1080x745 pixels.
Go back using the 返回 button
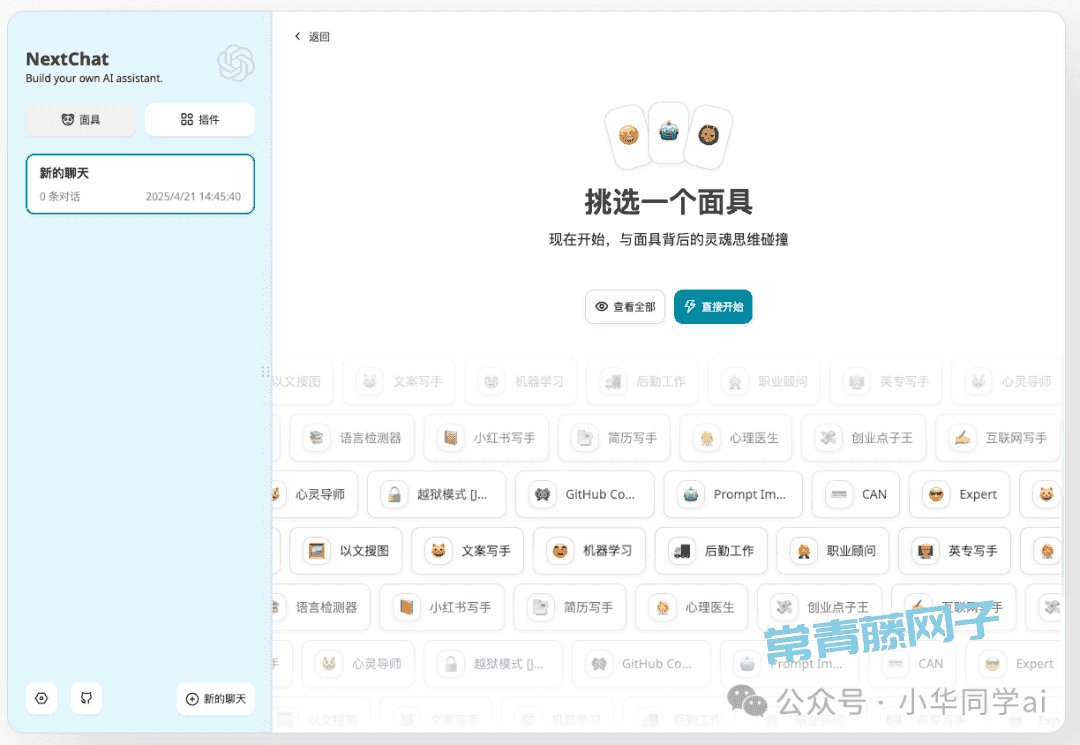click(x=312, y=36)
